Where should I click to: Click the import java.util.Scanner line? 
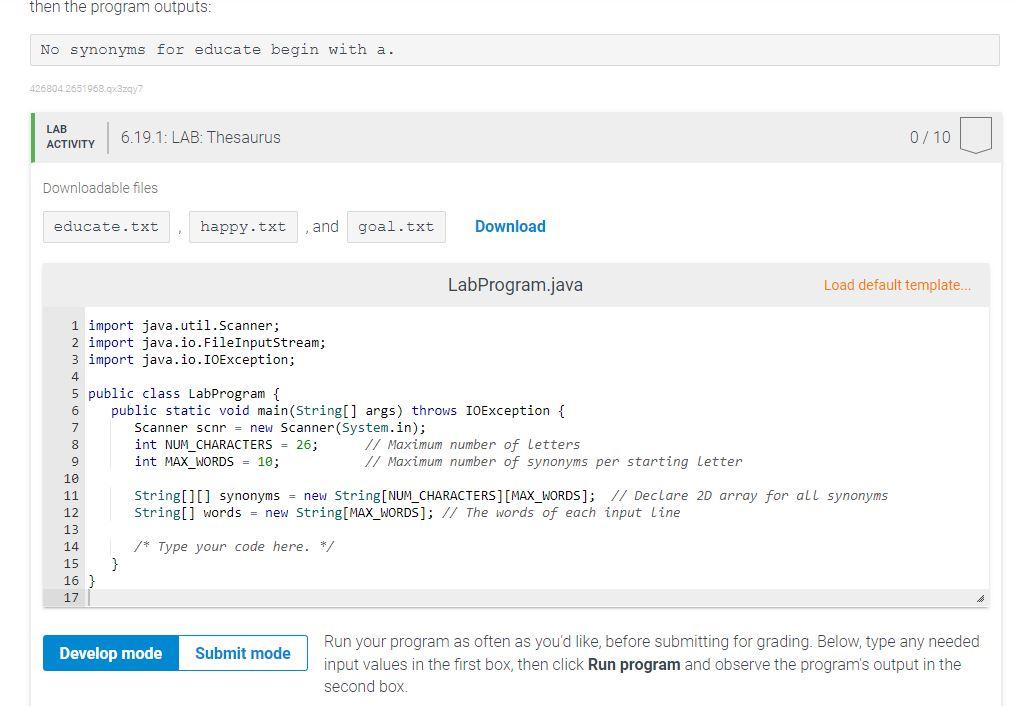click(184, 325)
